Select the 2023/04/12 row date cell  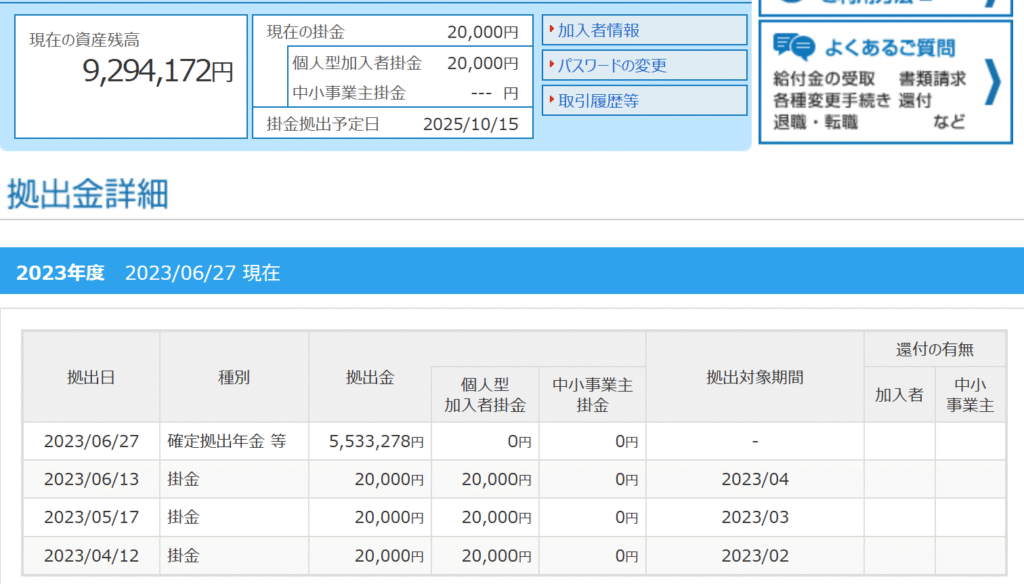[x=91, y=556]
